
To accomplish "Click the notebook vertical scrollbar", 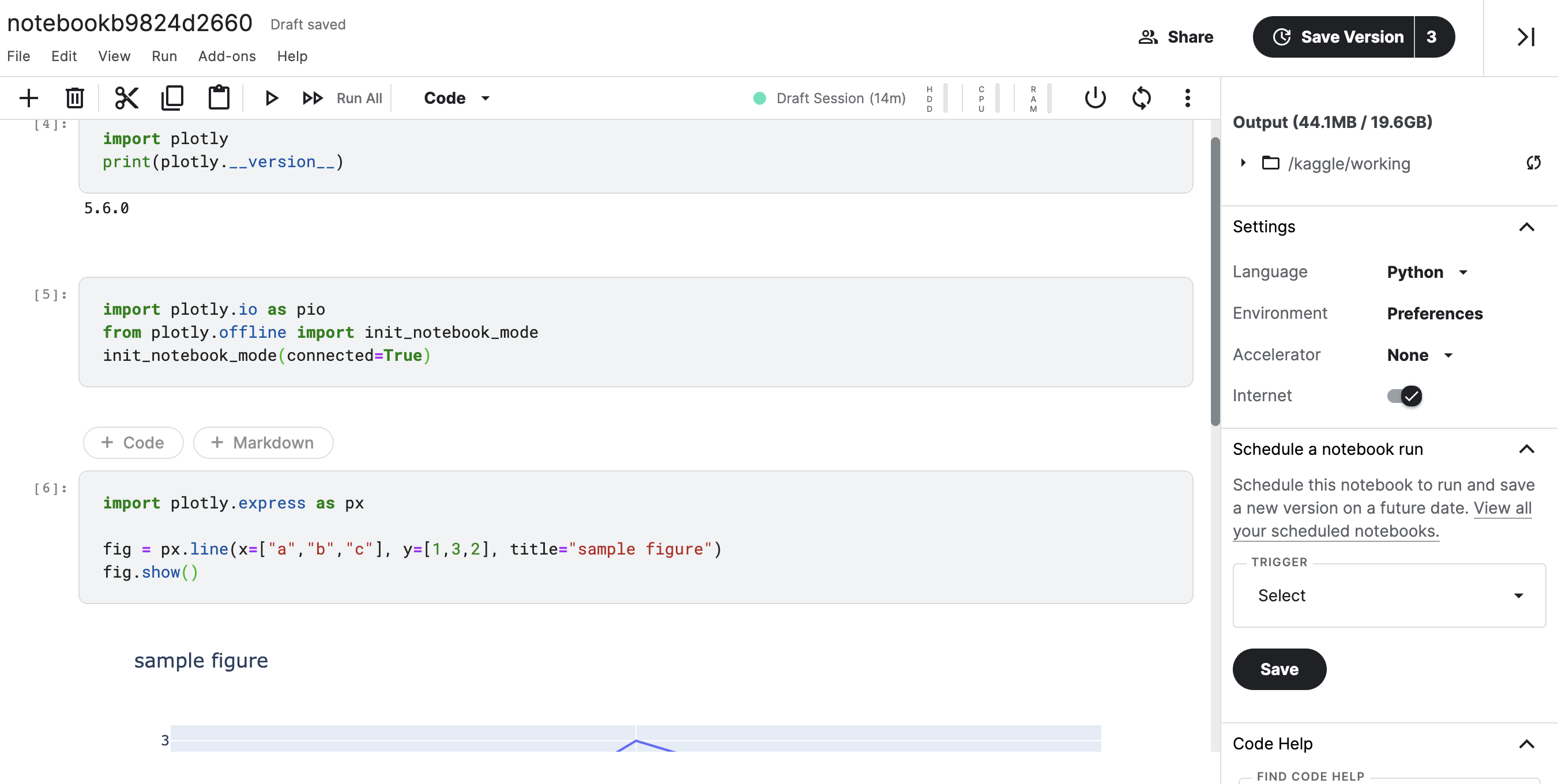I will (1214, 282).
